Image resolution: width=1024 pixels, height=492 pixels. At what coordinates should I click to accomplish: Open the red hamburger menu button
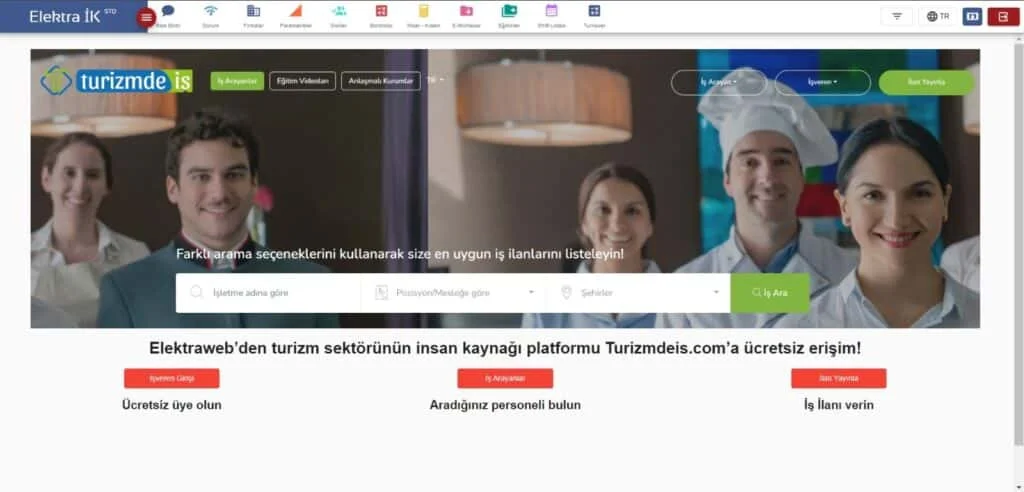pyautogui.click(x=146, y=18)
